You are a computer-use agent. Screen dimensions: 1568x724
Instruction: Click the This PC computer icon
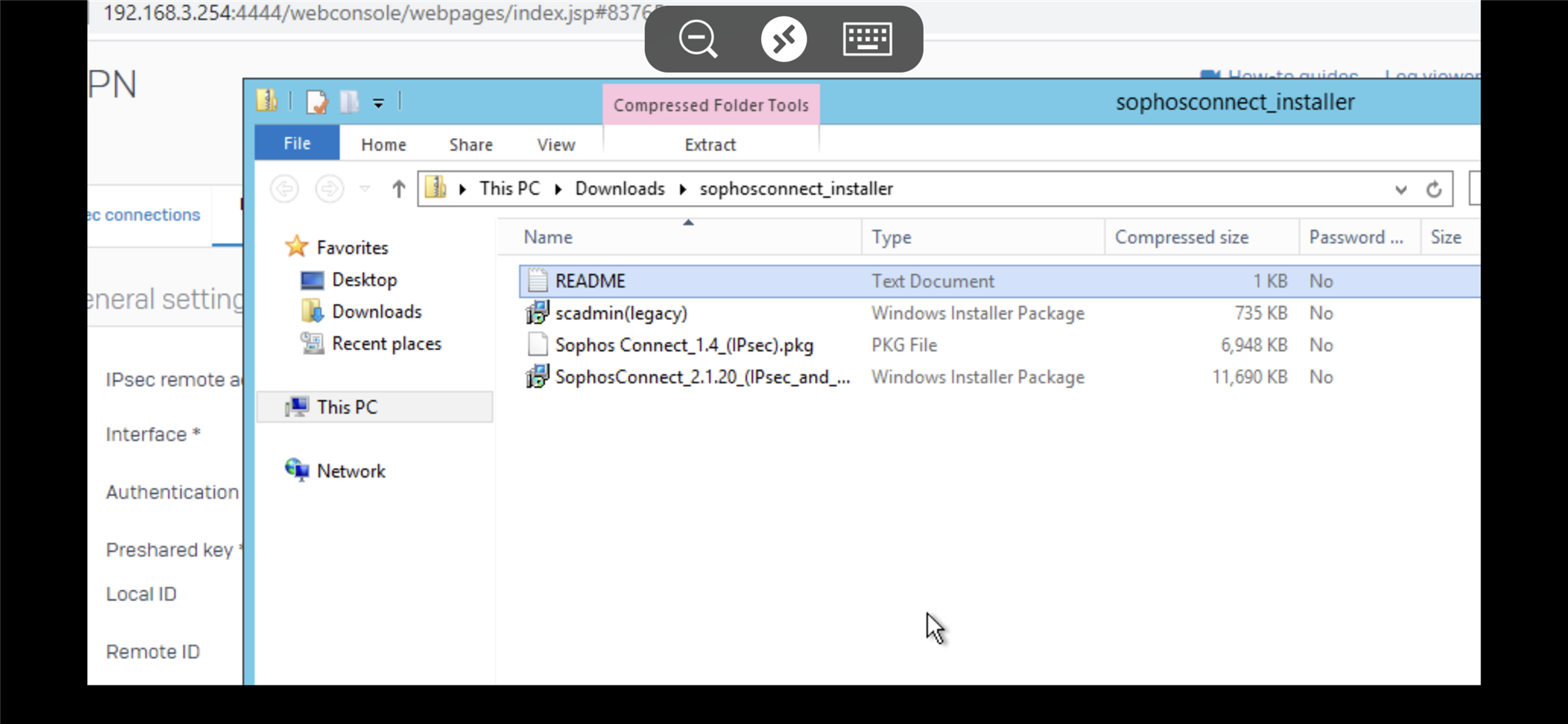tap(297, 406)
